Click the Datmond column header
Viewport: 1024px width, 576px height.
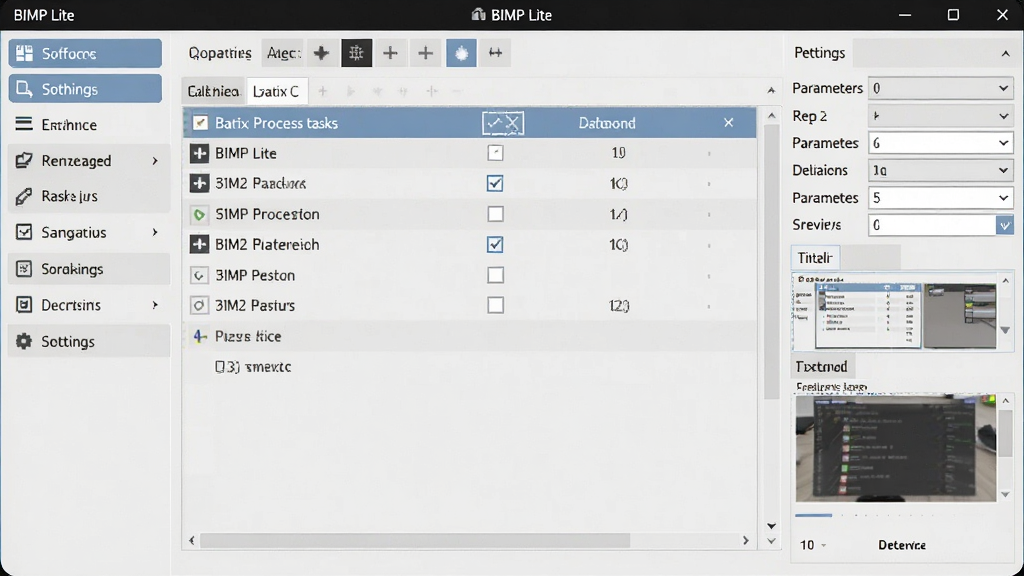607,123
